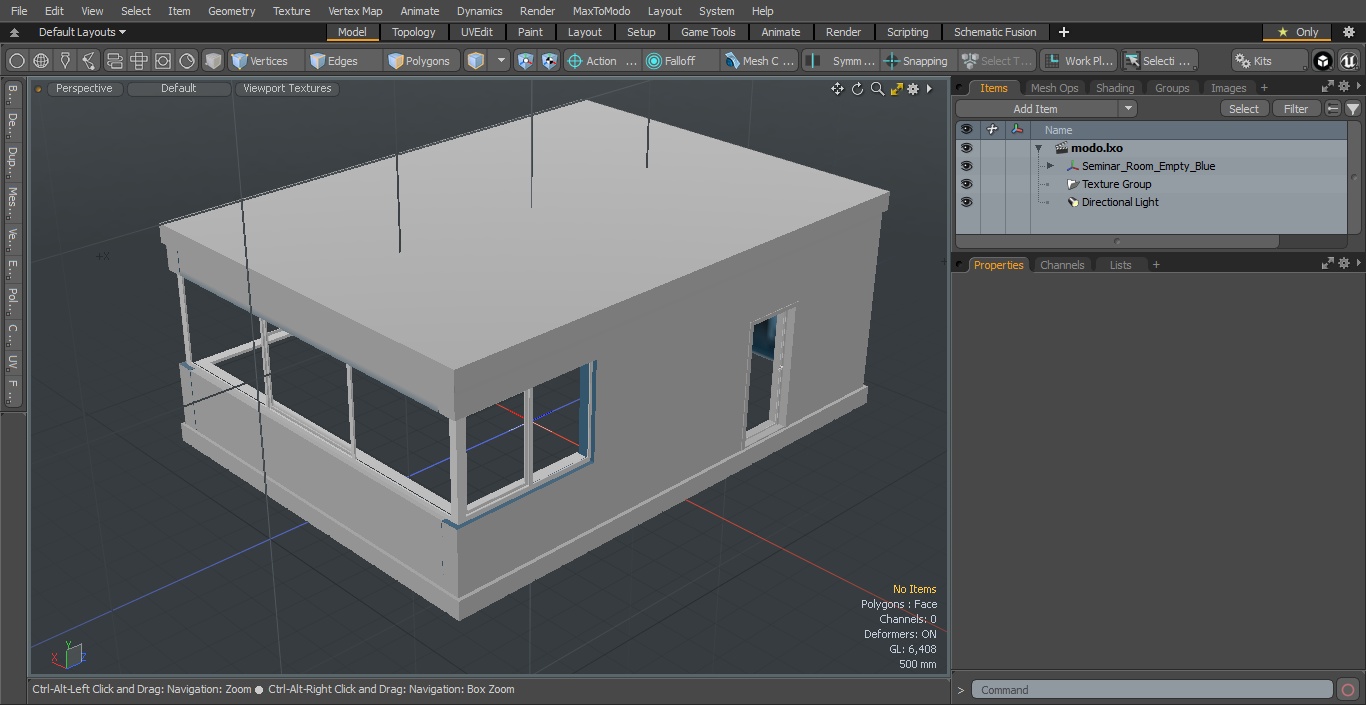This screenshot has width=1366, height=705.
Task: Switch to Schematic Fusion layout tab
Action: click(x=995, y=32)
